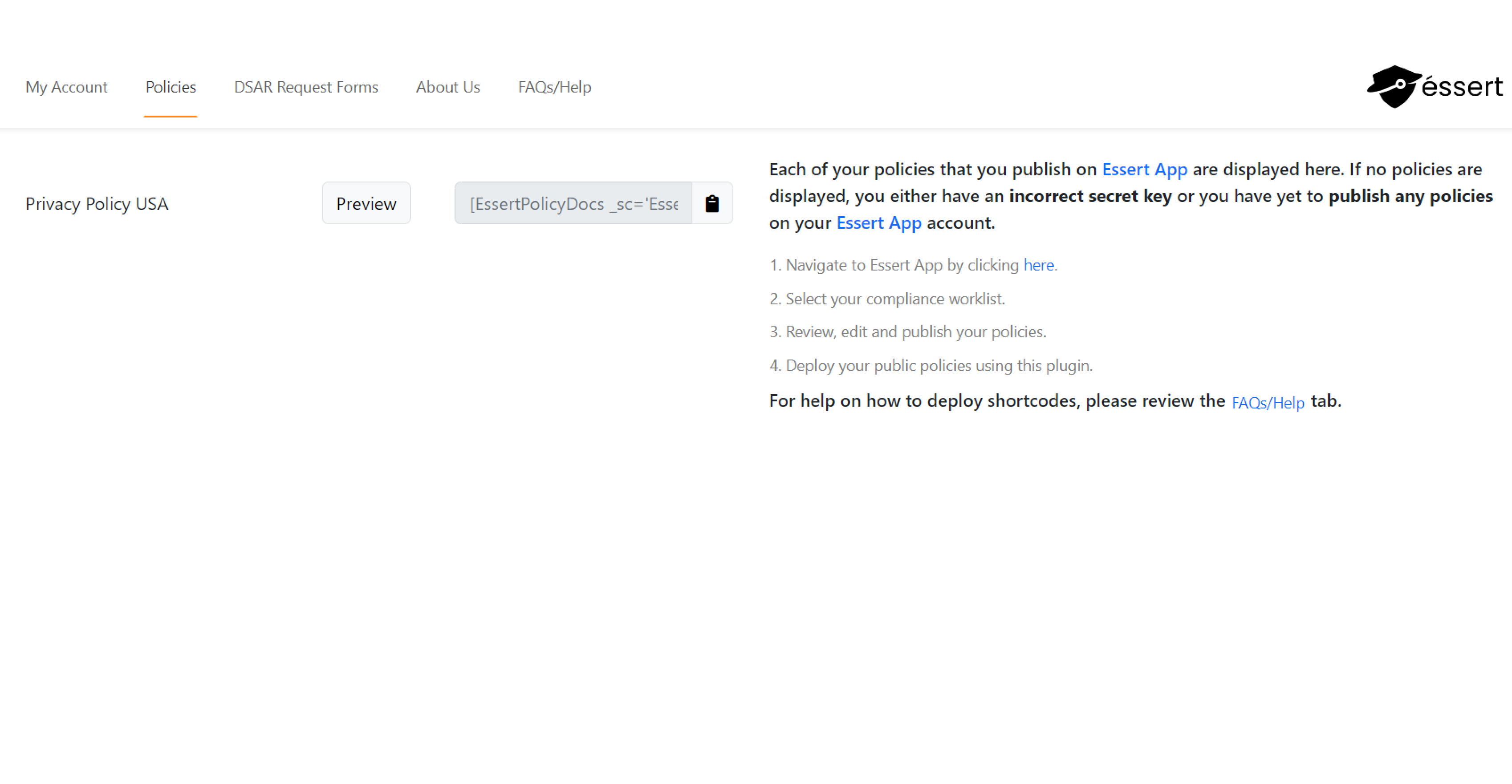
Task: Open the FAQs/Help link in help sentence
Action: [1268, 402]
